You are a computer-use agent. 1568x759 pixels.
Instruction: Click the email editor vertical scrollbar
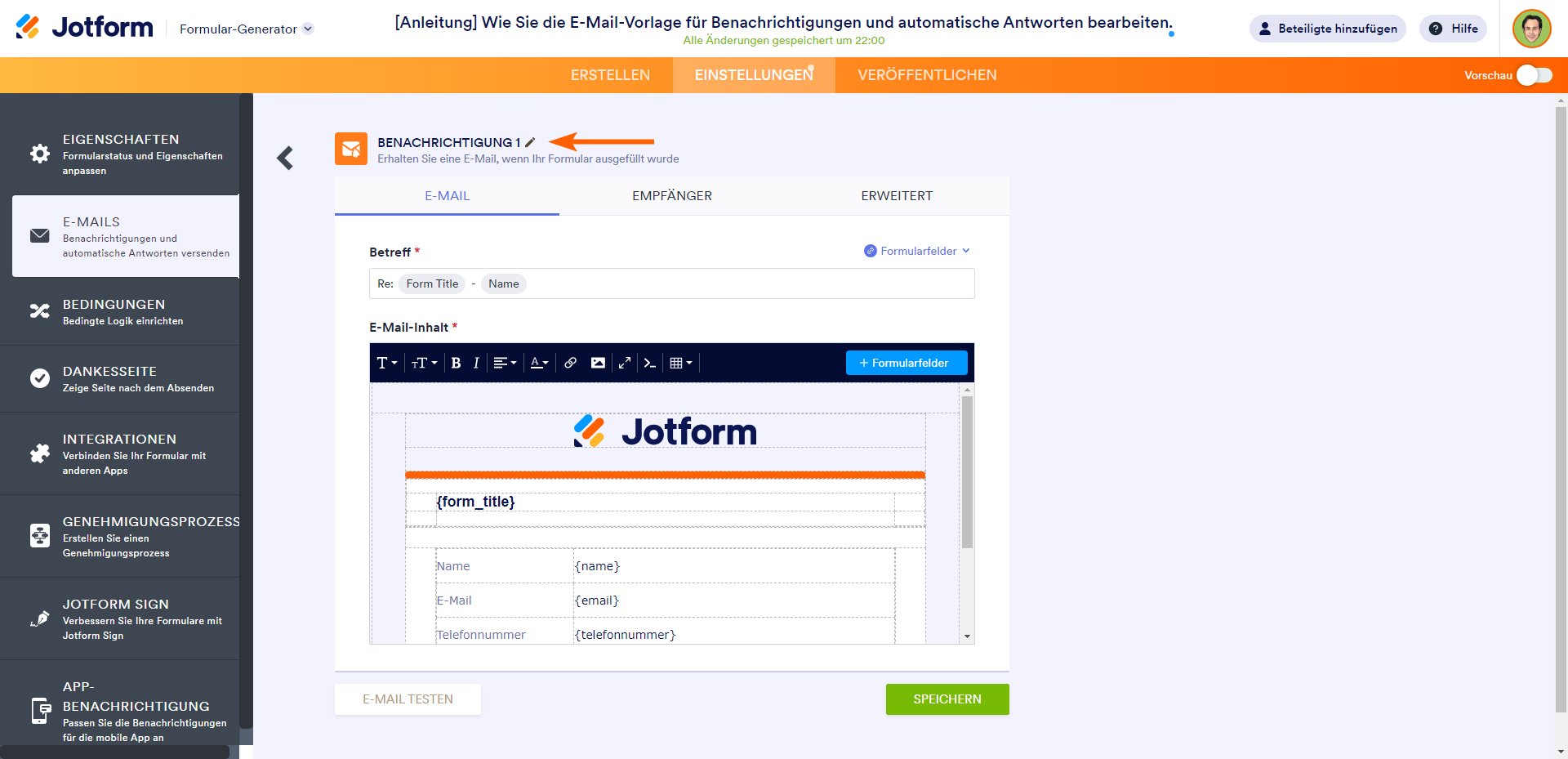point(967,472)
